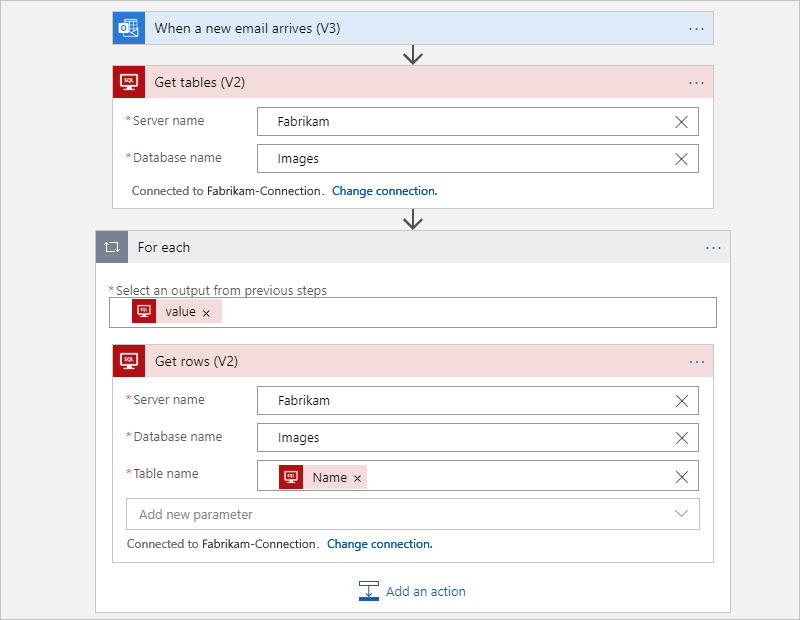
Task: Clear the Server name field in Get tables
Action: pyautogui.click(x=681, y=121)
